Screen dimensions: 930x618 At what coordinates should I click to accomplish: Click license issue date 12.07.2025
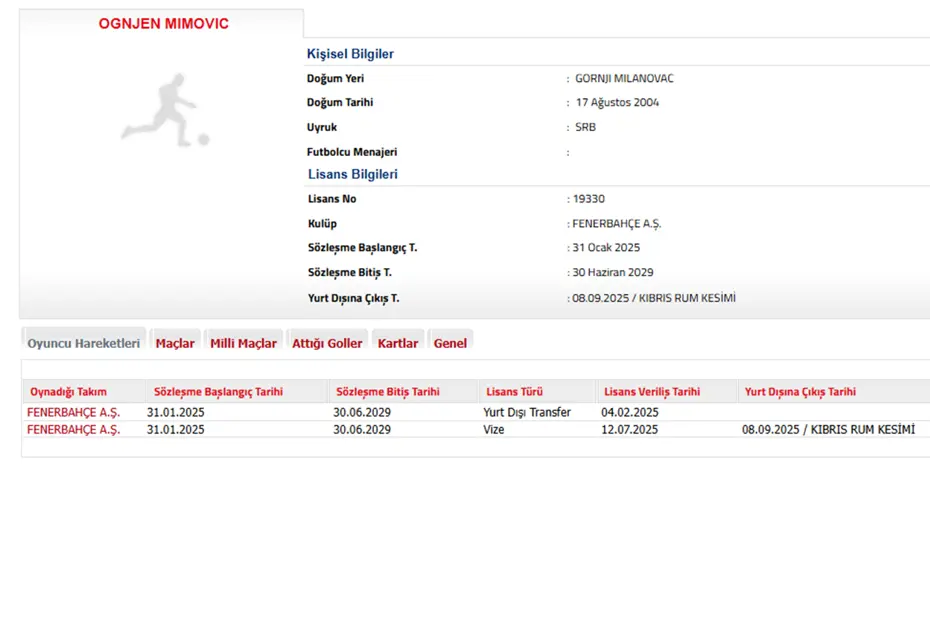630,429
